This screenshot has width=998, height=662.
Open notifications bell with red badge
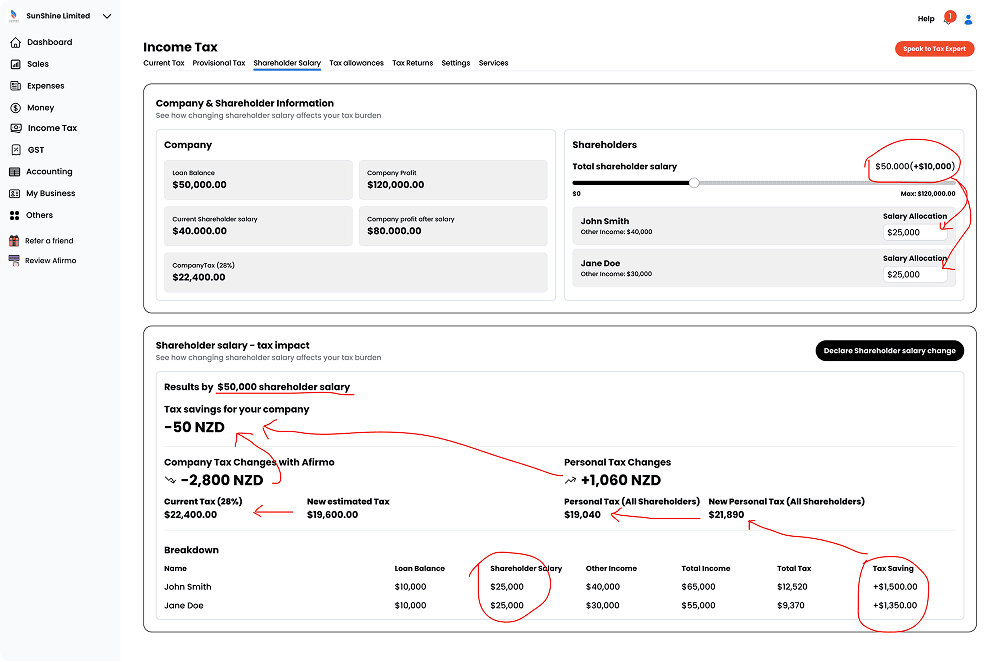pos(948,18)
